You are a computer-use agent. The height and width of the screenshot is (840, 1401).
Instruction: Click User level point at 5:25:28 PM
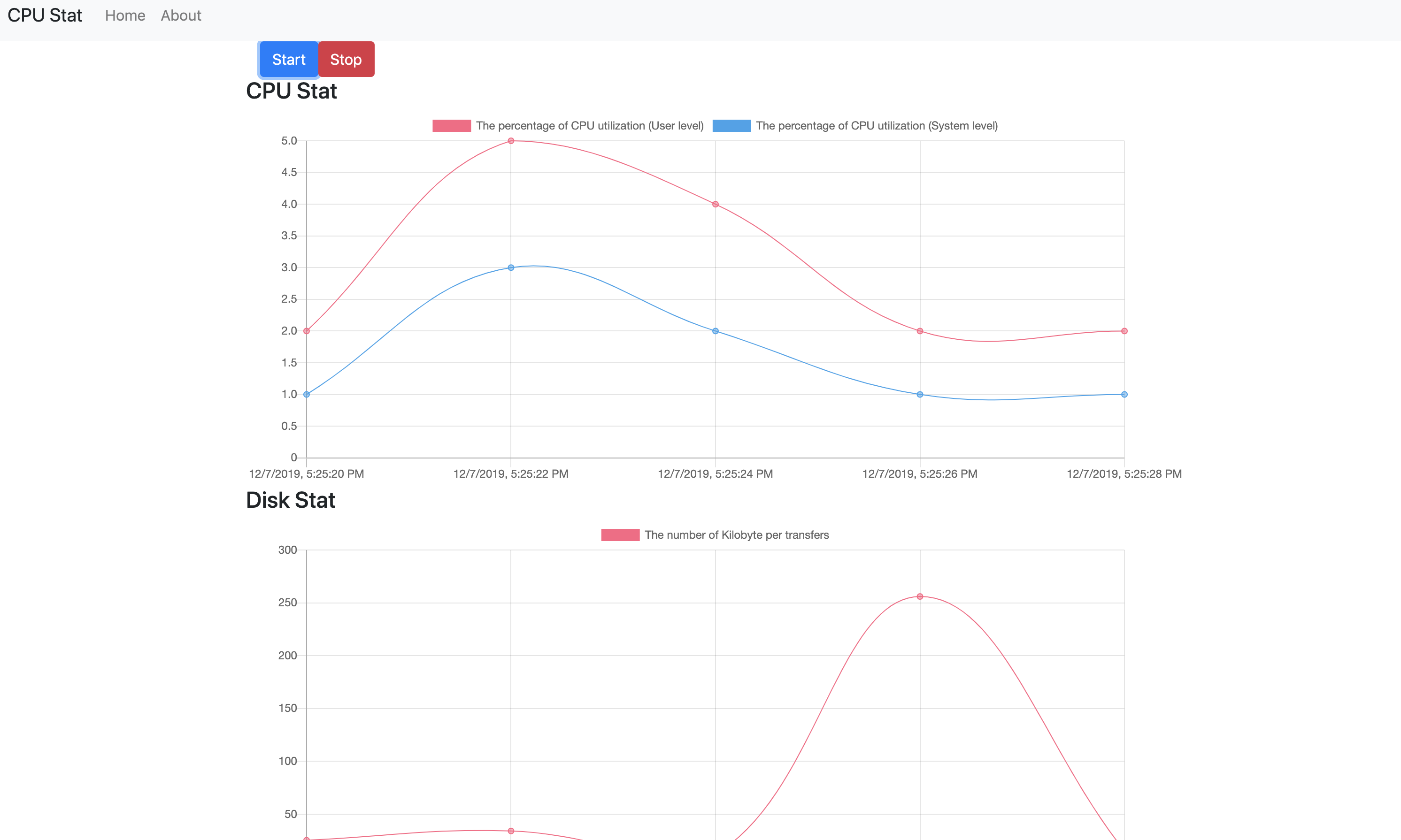pos(1124,331)
